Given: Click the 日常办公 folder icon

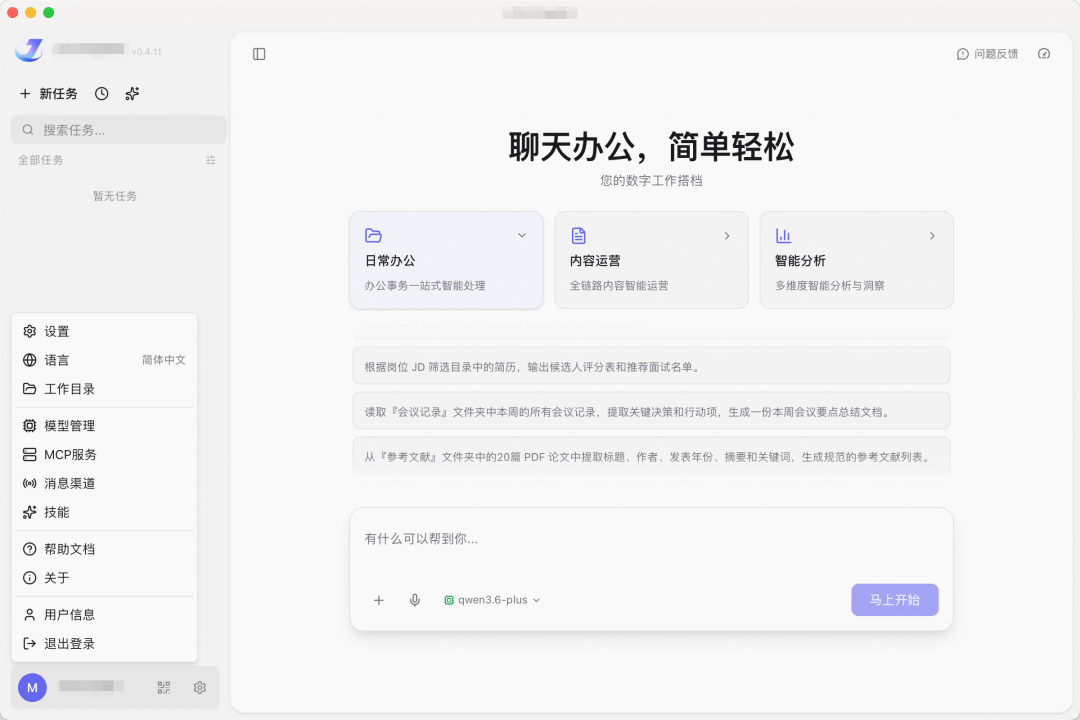Looking at the screenshot, I should [x=373, y=236].
